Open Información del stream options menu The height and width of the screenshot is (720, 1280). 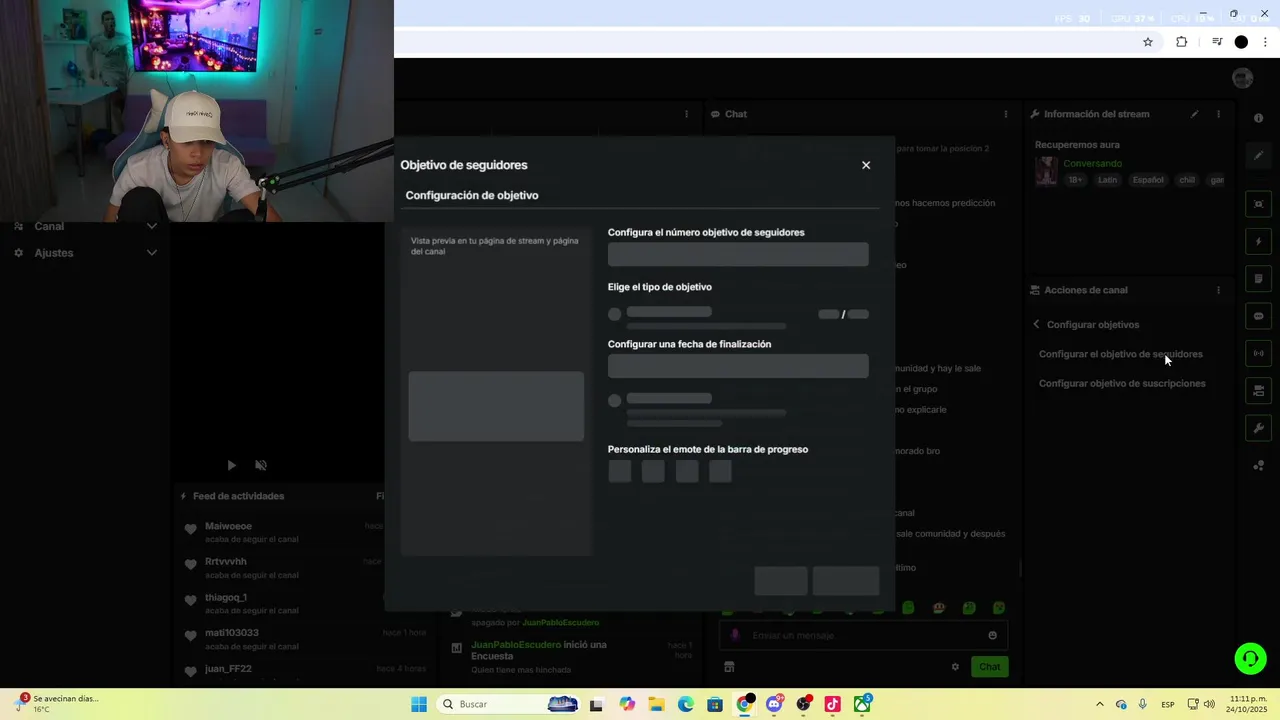[x=1218, y=114]
